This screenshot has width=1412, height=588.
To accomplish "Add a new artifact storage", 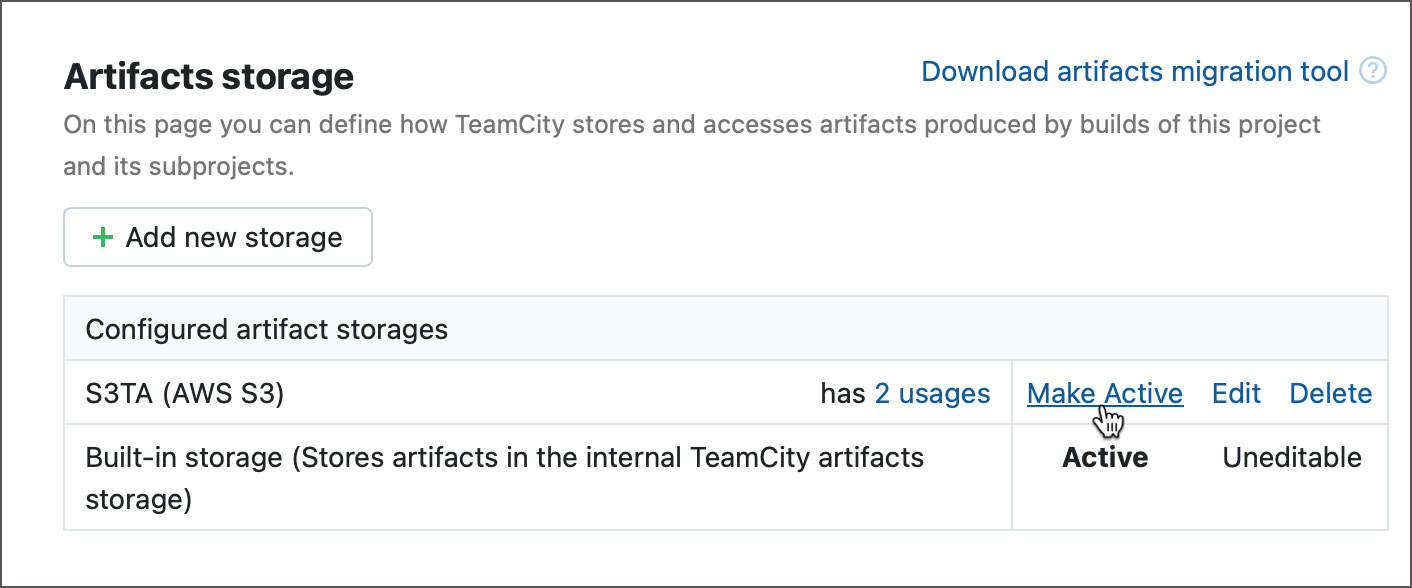I will tap(217, 237).
